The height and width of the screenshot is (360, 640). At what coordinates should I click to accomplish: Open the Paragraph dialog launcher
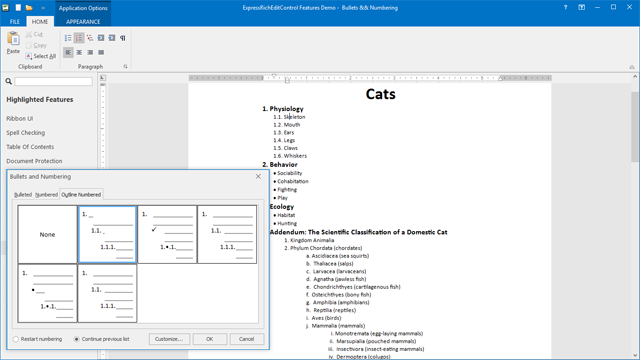[x=125, y=66]
